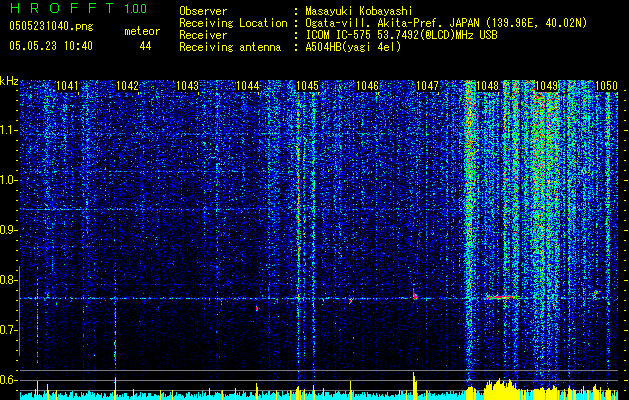This screenshot has width=629, height=400.
Task: Select the 1041 time marker
Action: [x=67, y=86]
